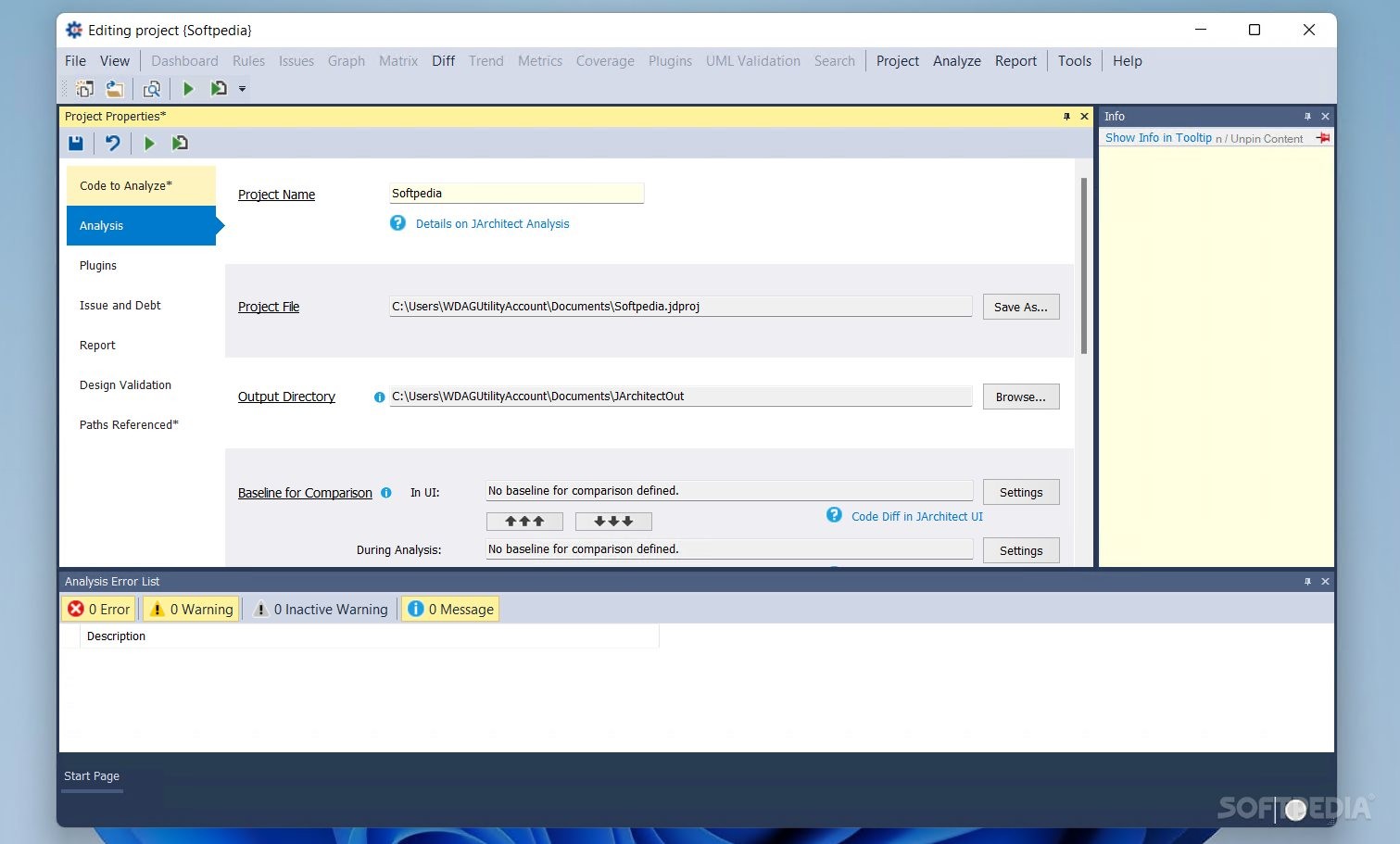The image size is (1400, 844).
Task: Click the undo changes arrow icon
Action: [x=112, y=143]
